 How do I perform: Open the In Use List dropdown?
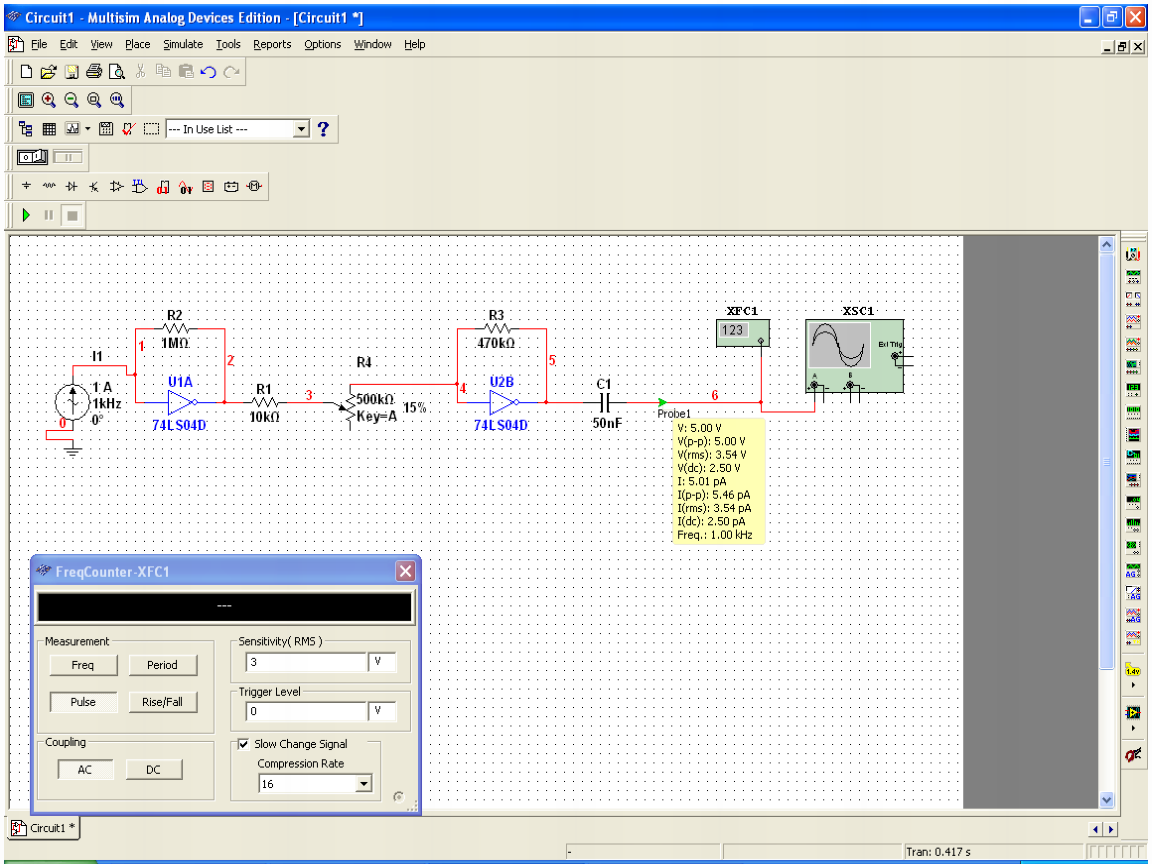[301, 129]
